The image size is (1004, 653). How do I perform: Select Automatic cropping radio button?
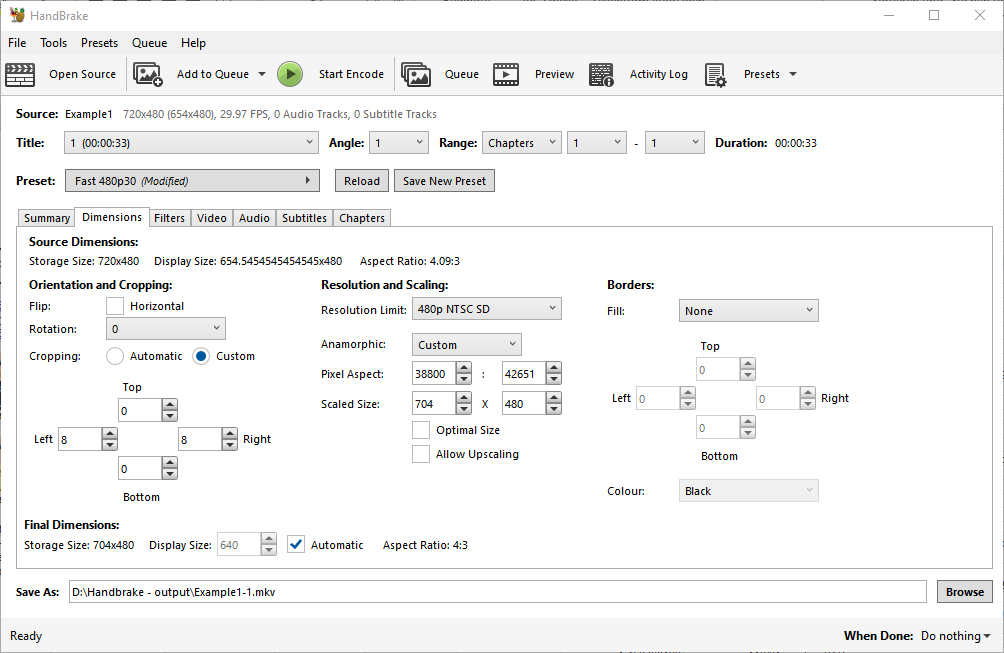pos(115,356)
